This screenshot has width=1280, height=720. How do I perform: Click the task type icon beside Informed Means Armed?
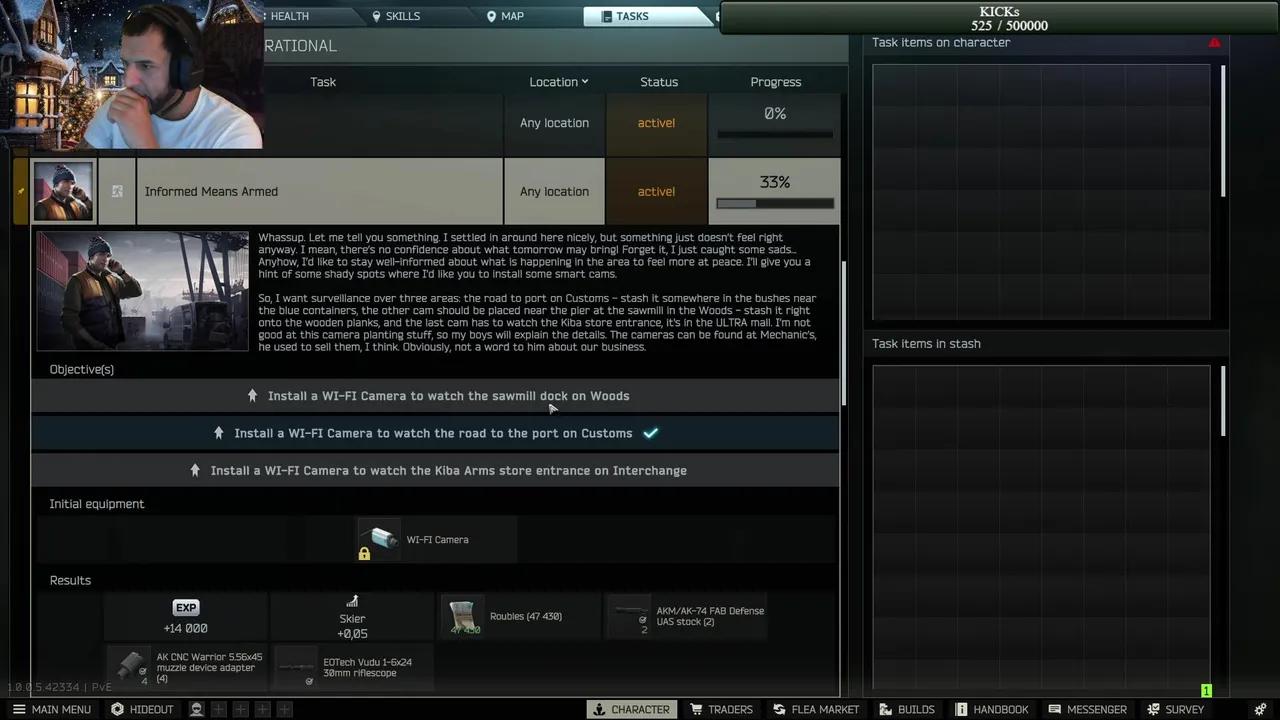117,191
